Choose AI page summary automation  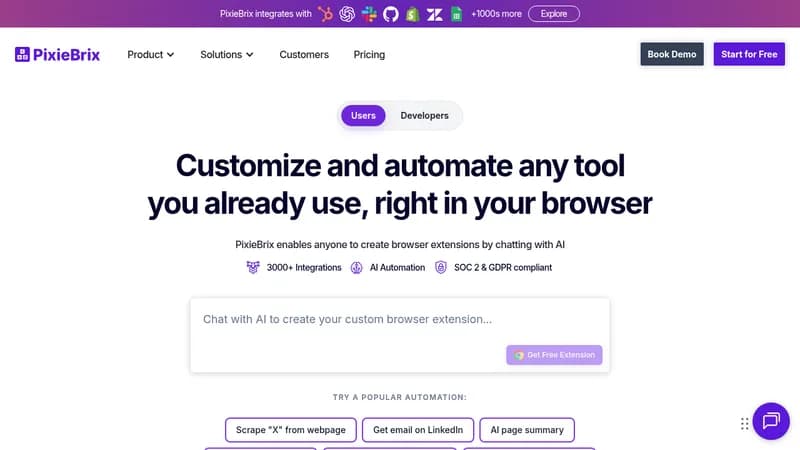click(x=527, y=430)
